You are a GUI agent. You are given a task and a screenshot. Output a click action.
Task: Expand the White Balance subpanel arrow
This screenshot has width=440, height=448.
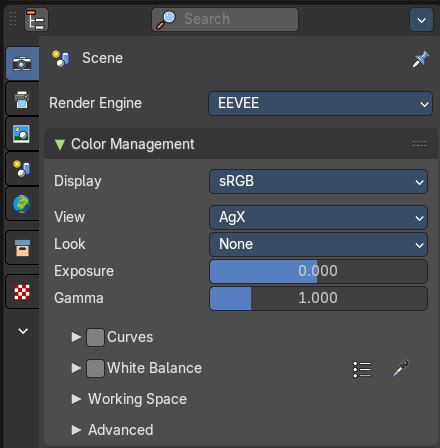coord(76,368)
